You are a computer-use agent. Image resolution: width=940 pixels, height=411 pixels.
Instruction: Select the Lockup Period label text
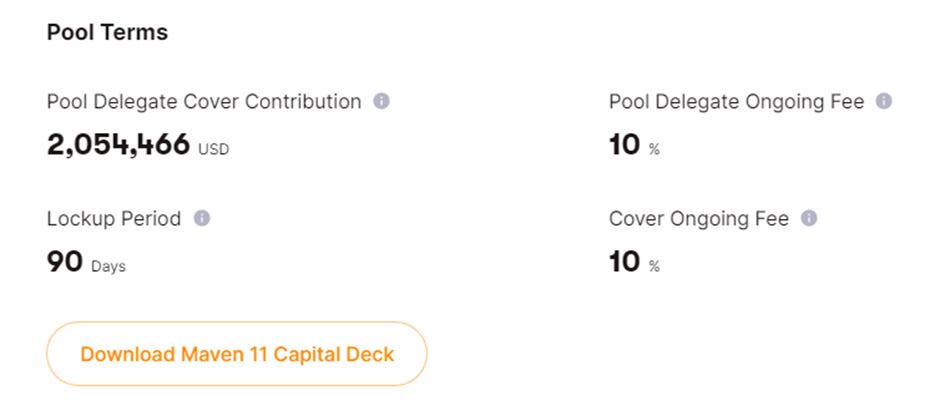coord(114,219)
